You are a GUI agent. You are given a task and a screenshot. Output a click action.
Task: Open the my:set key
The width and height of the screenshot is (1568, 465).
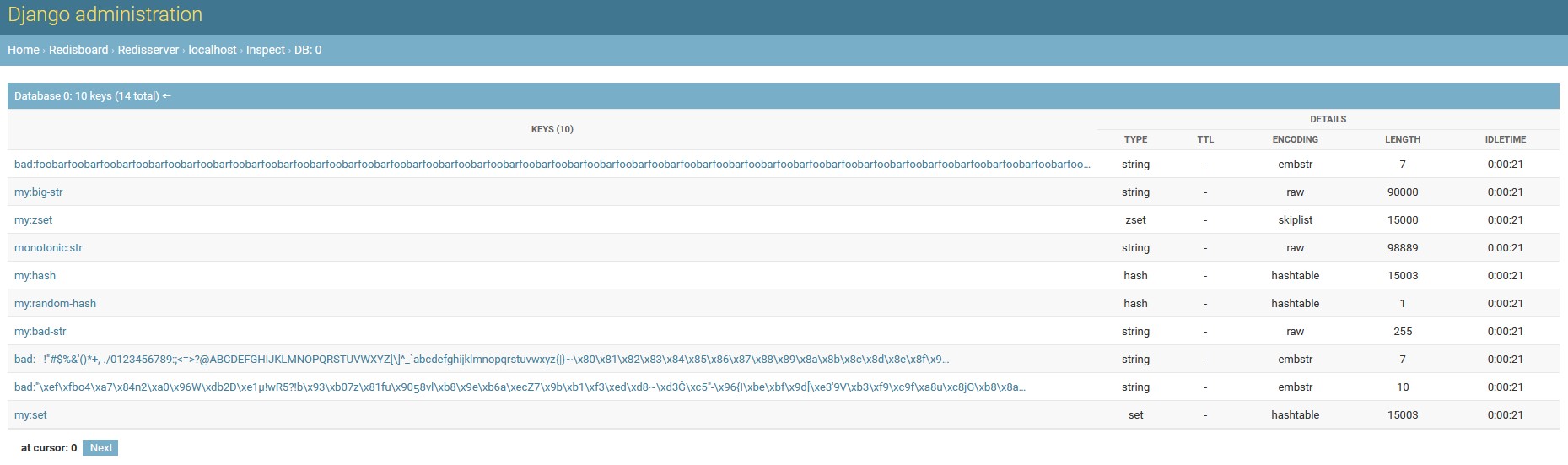(x=30, y=414)
